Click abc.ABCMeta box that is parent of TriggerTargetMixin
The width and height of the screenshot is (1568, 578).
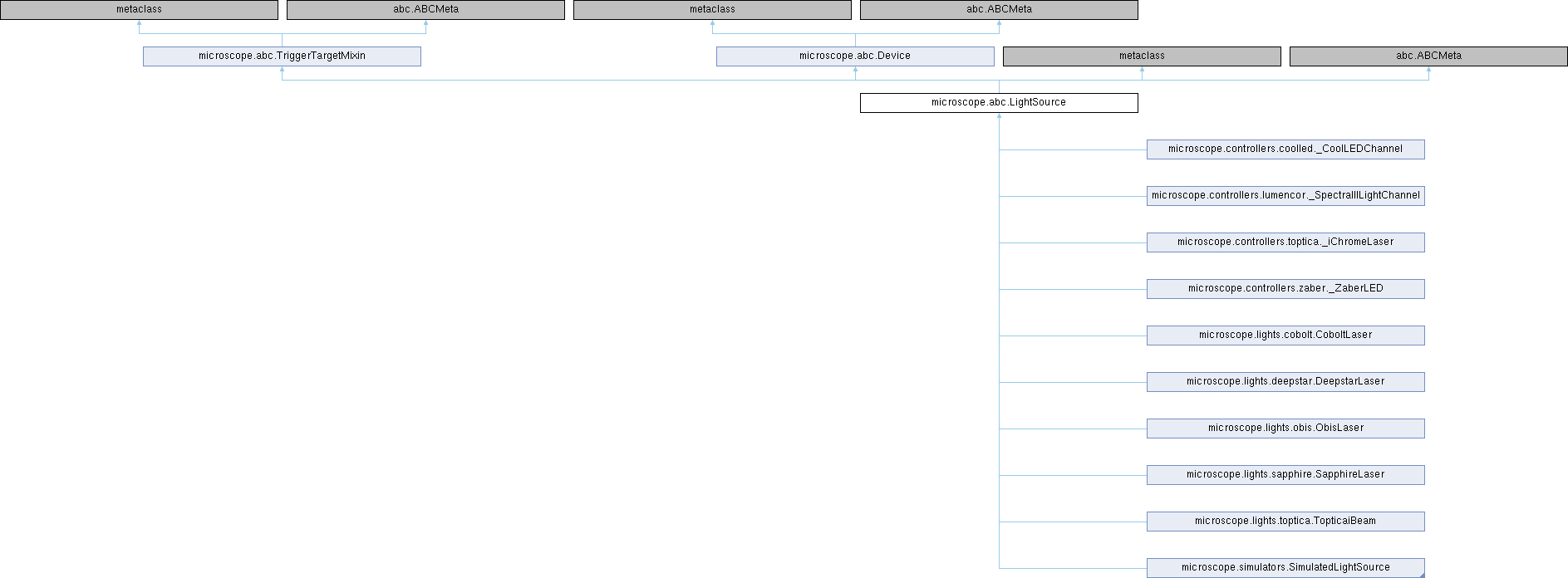point(425,10)
